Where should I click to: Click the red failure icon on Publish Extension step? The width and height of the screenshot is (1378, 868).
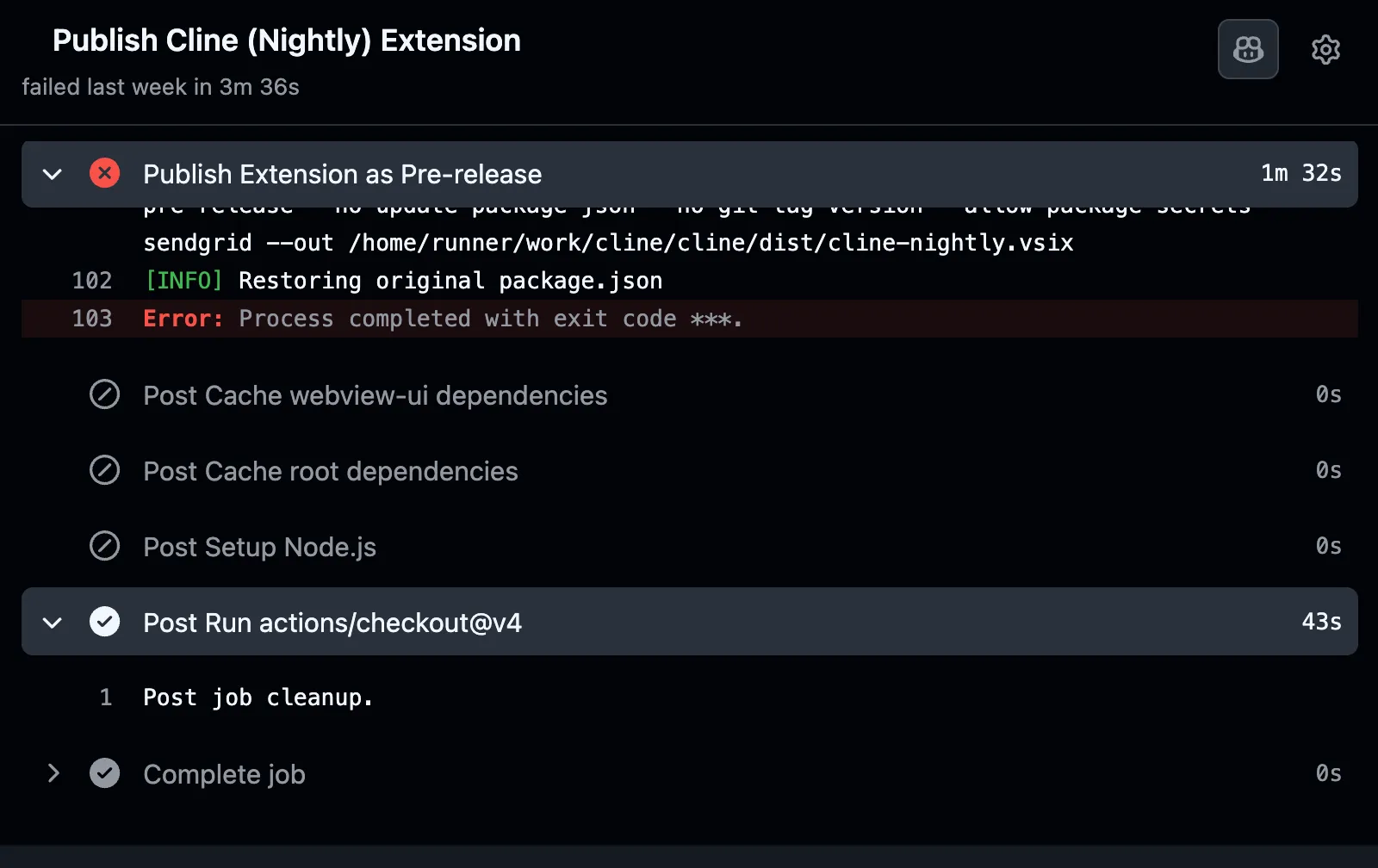coord(104,173)
